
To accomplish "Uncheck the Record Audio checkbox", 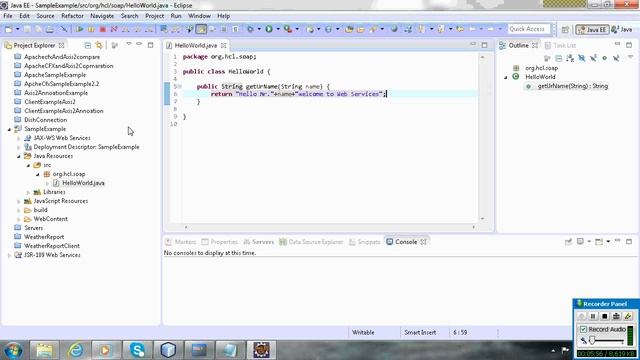I will pos(583,329).
